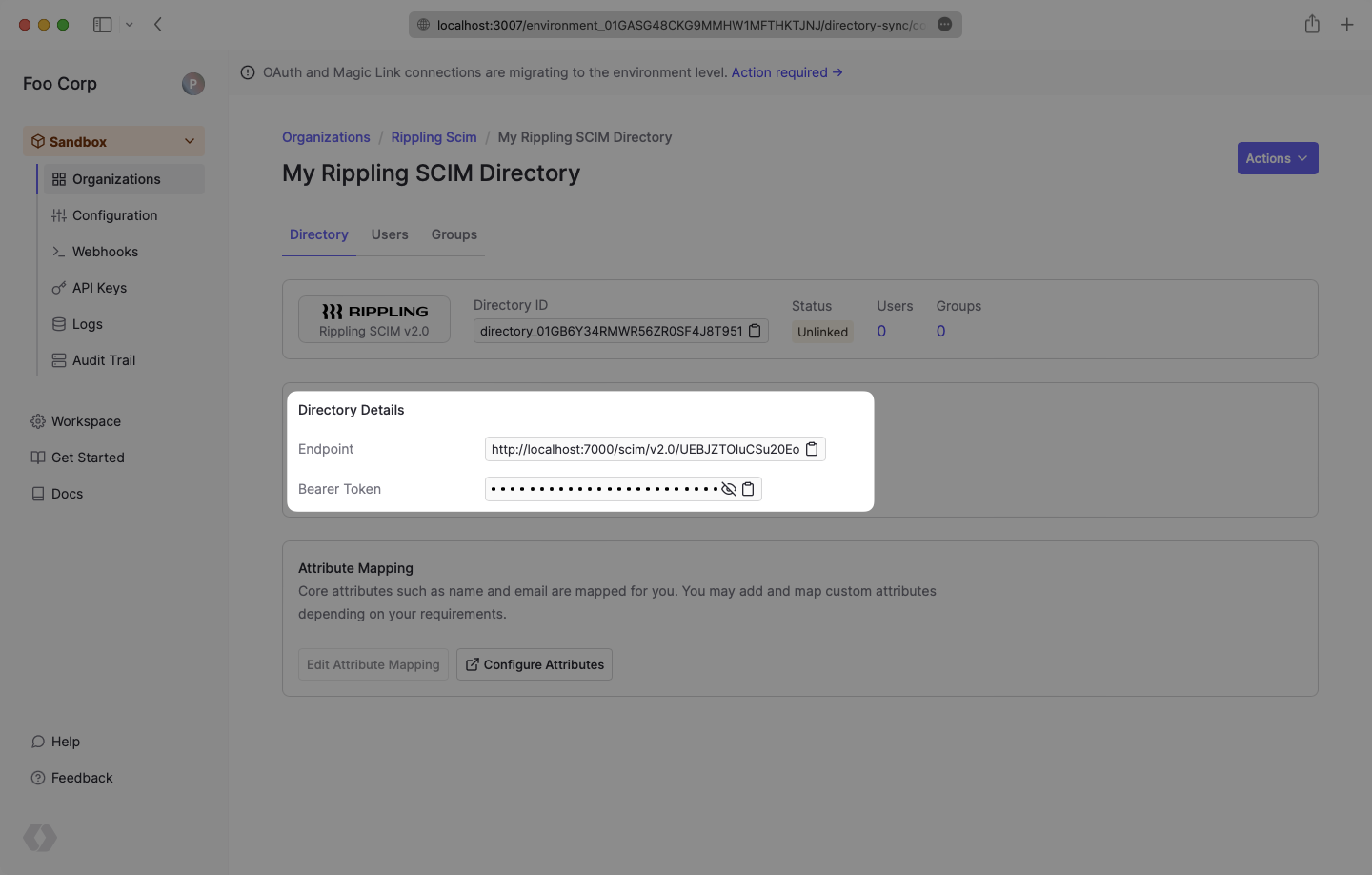
Task: Open Safari sidebar options chevron
Action: 130,25
